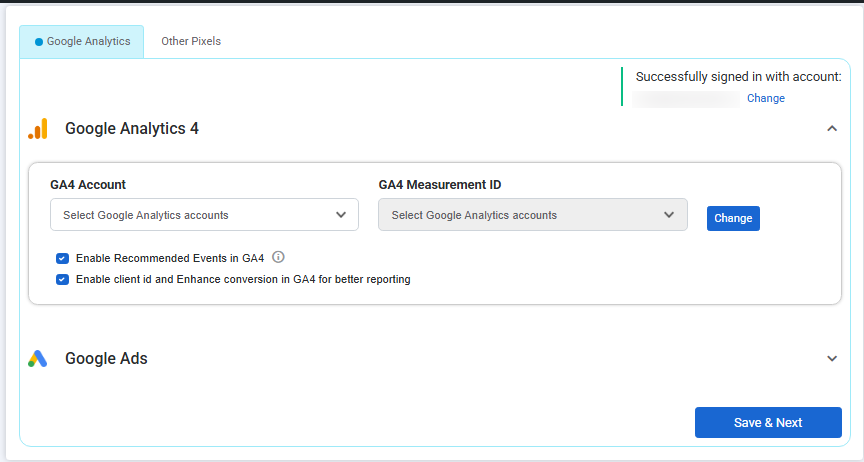Click the blurred signed-in account email
The image size is (864, 462).
[687, 98]
